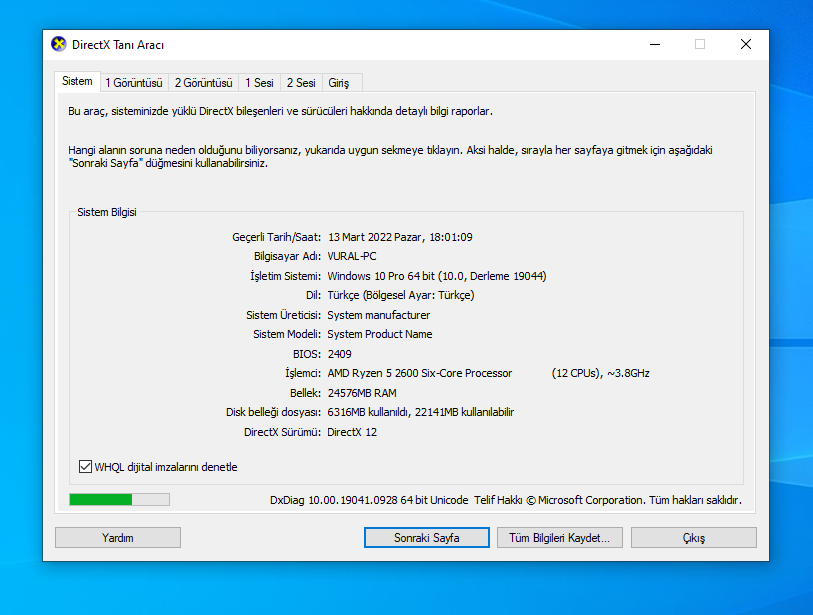Switch to the Sistem tab

tap(77, 81)
